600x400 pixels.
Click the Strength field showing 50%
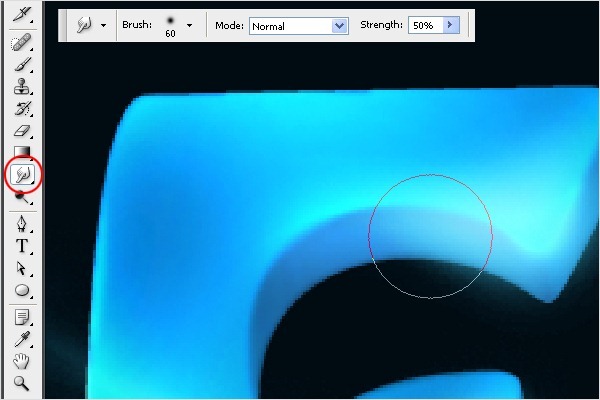(426, 25)
